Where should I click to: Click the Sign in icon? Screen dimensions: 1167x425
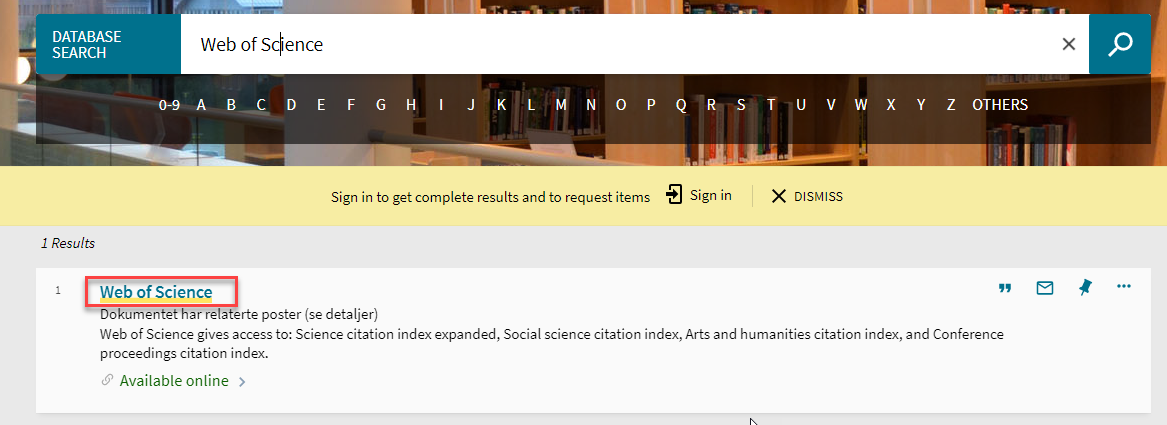pos(675,195)
